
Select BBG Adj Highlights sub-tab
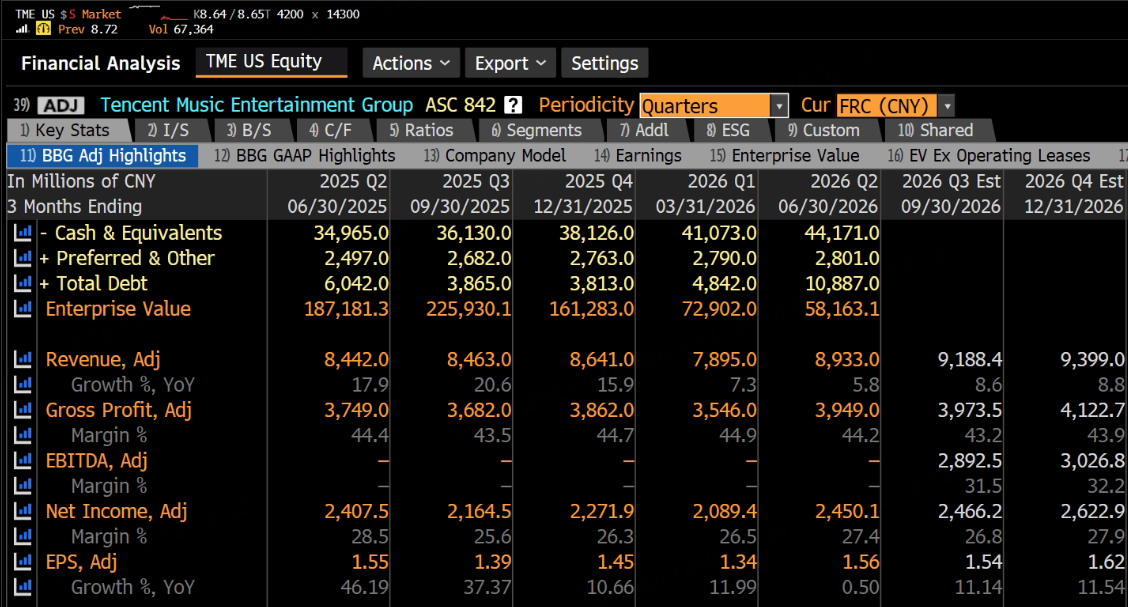(x=102, y=155)
